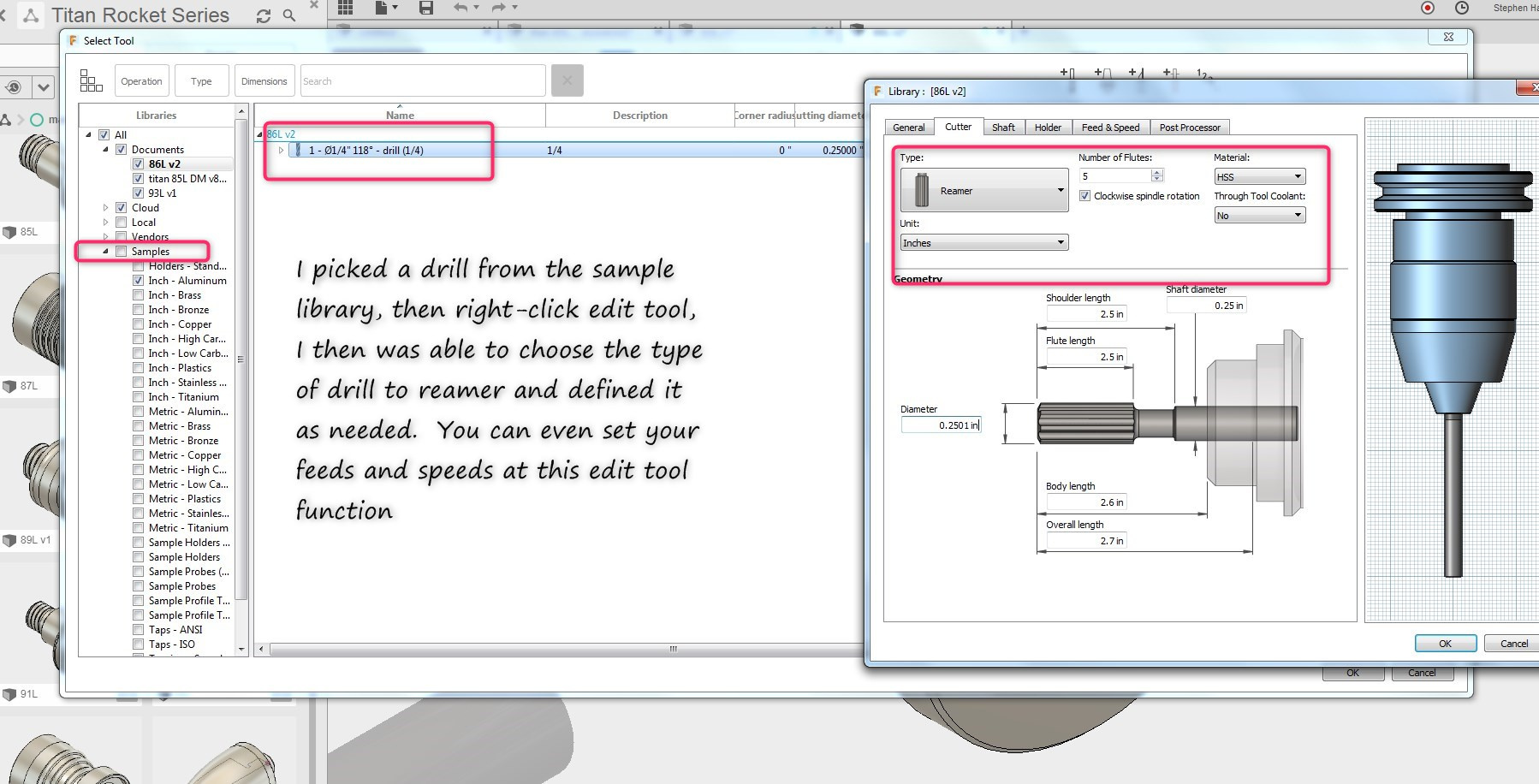Check the Inch - Brass library checkbox
This screenshot has width=1539, height=784.
click(x=138, y=295)
